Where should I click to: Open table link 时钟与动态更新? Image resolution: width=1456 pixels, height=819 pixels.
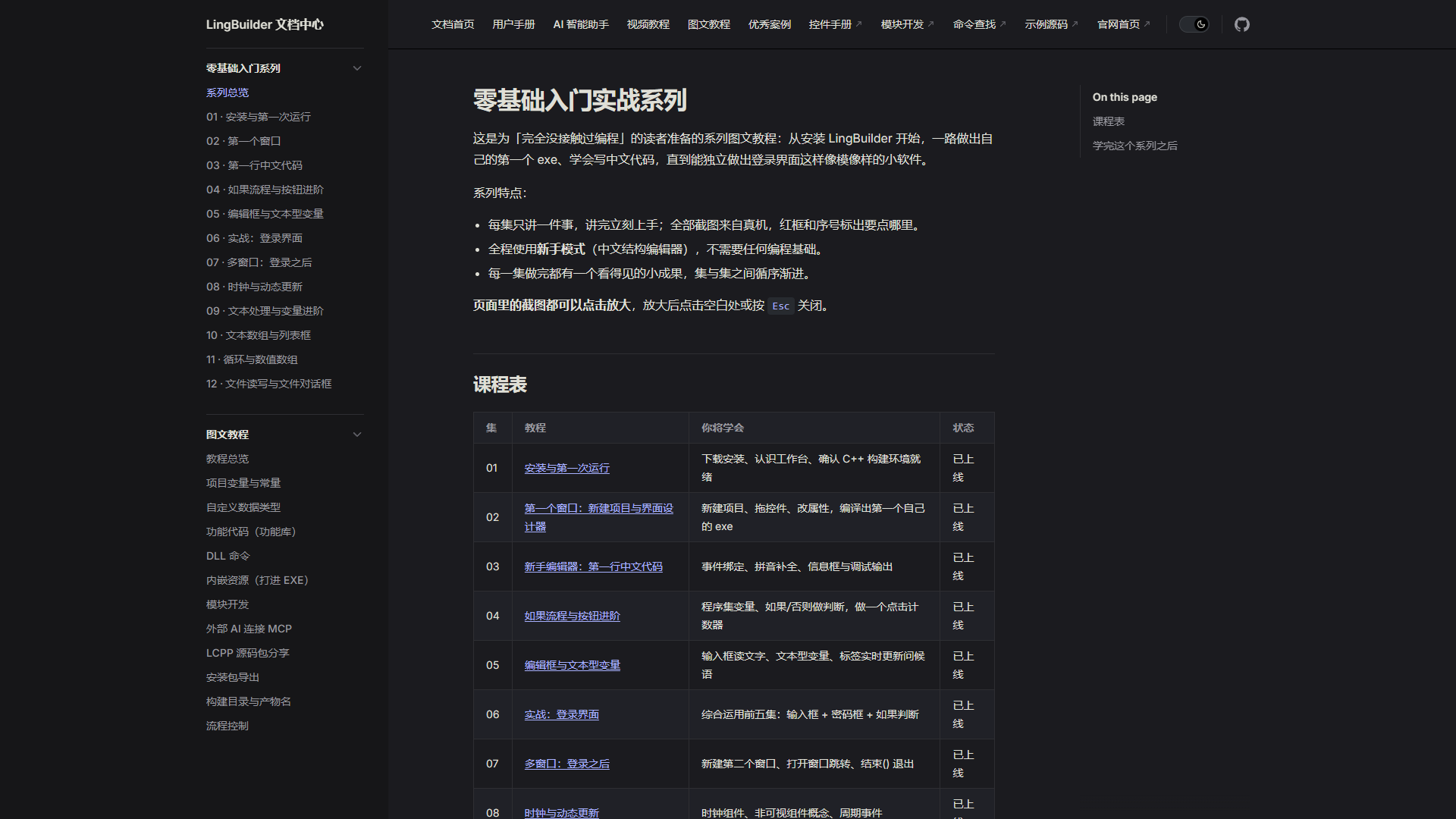tap(562, 813)
